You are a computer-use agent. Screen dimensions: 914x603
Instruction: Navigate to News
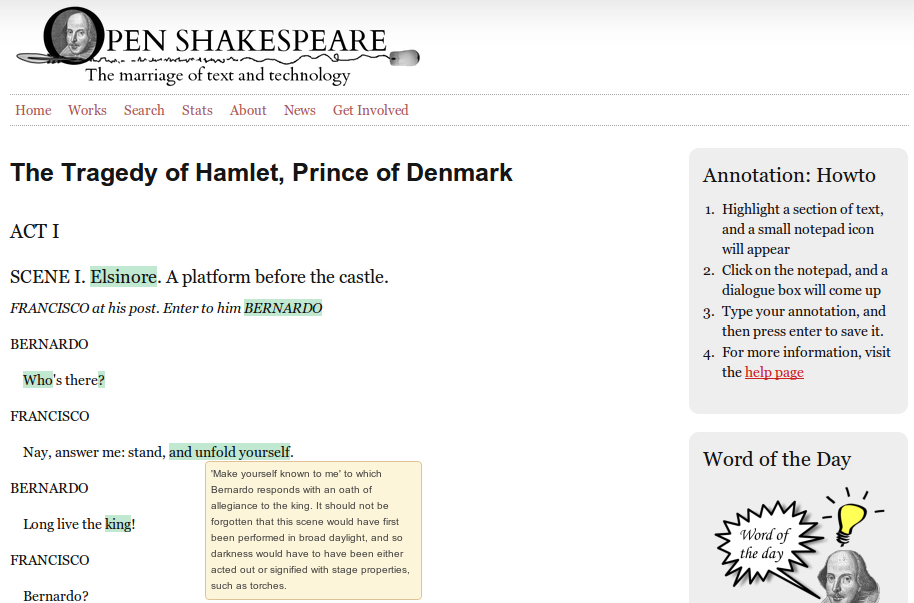[300, 110]
